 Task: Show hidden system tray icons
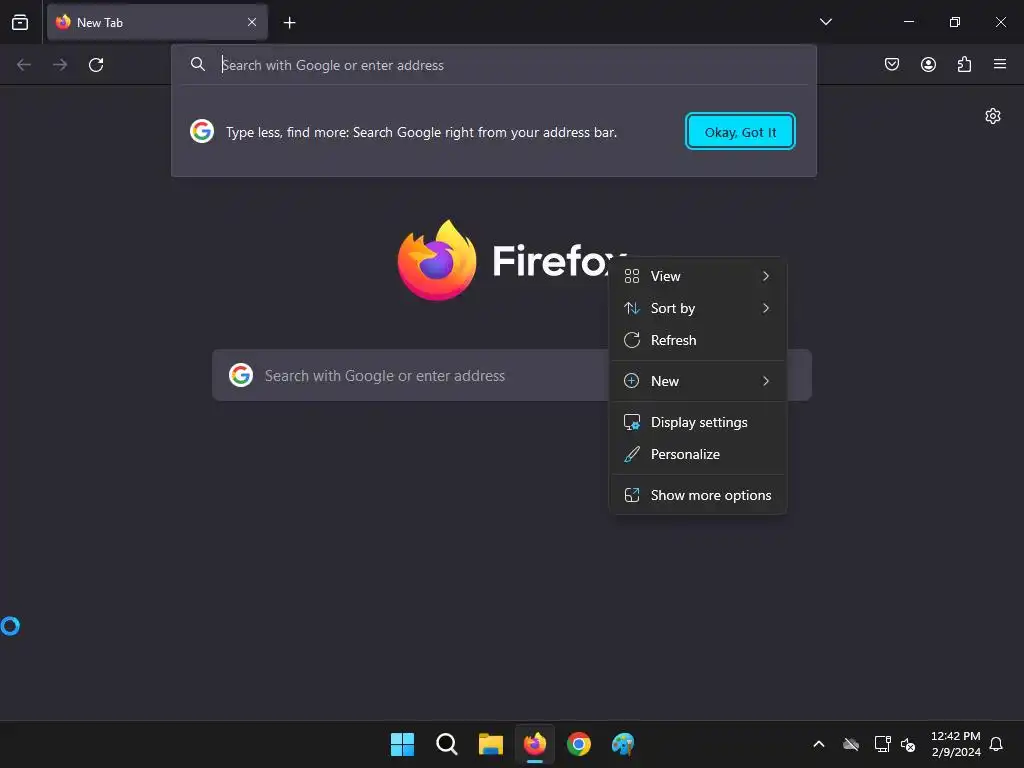pos(818,744)
